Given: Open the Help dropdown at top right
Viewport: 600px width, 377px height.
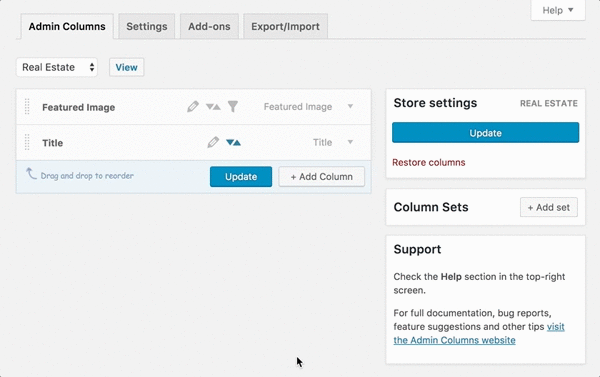Looking at the screenshot, I should tap(558, 10).
